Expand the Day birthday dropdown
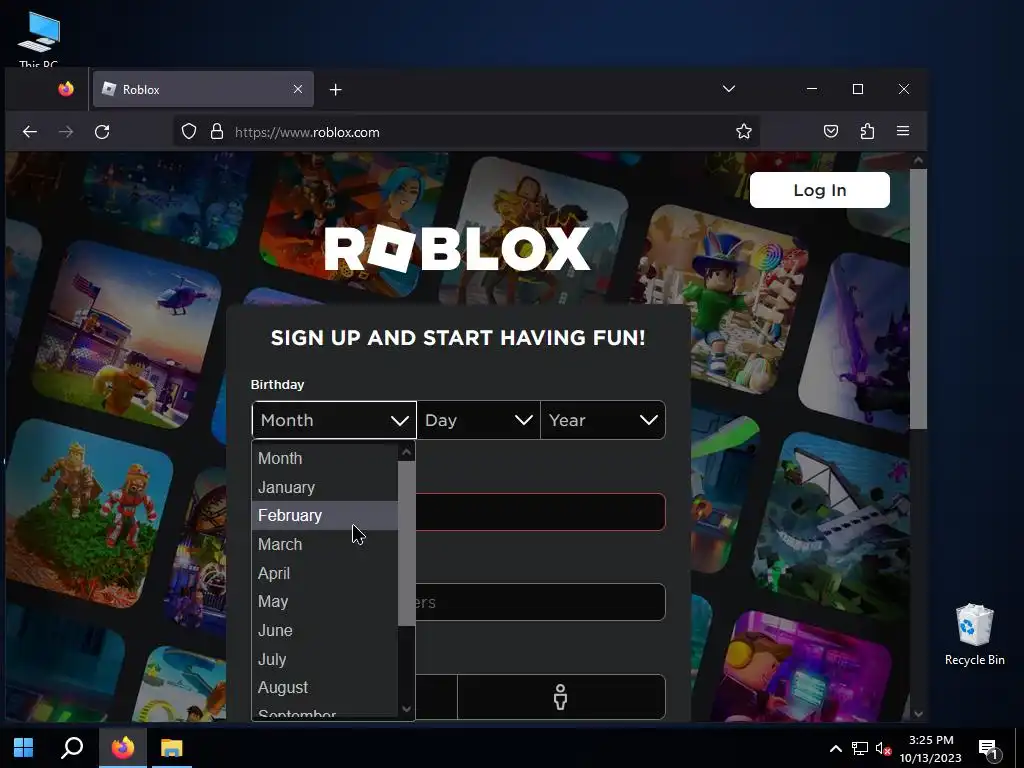1024x768 pixels. pos(478,420)
